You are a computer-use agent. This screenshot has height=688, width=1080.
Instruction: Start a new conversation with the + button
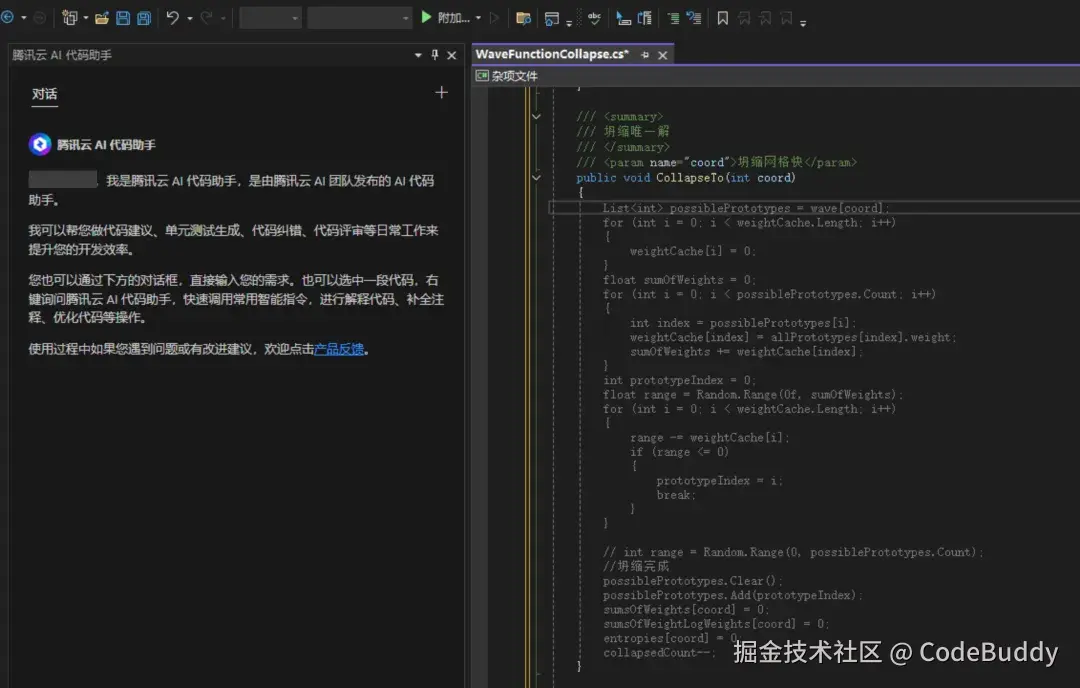(x=441, y=92)
